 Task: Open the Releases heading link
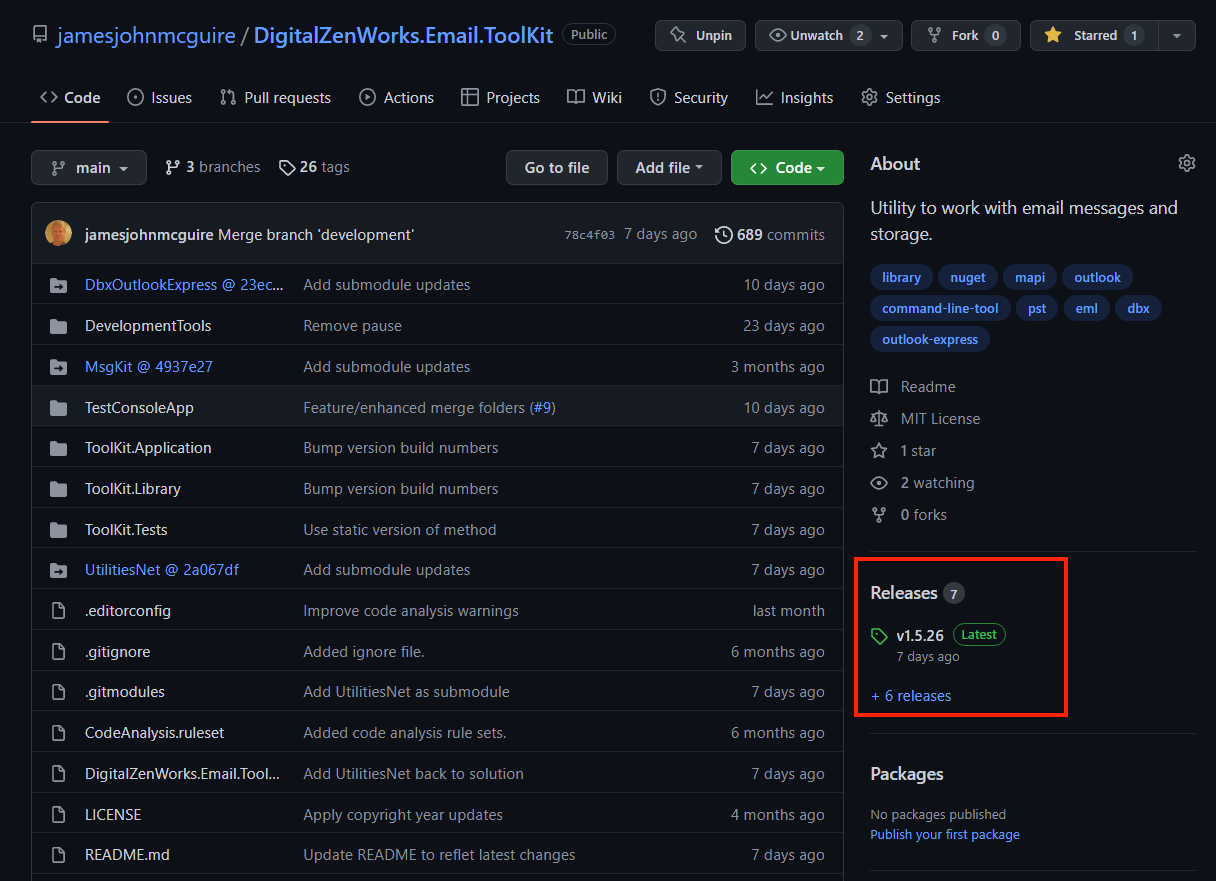coord(904,593)
